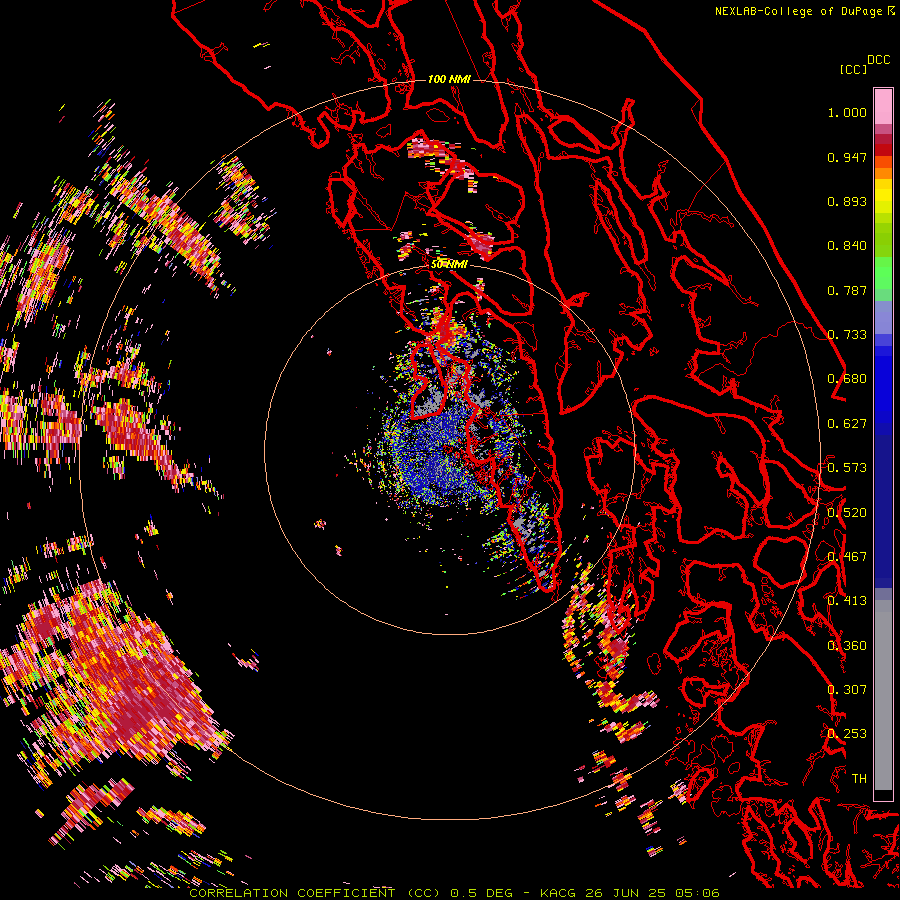Click the Correlation Coefficient caption at bottom
Viewport: 900px width, 900px height.
pos(454,893)
